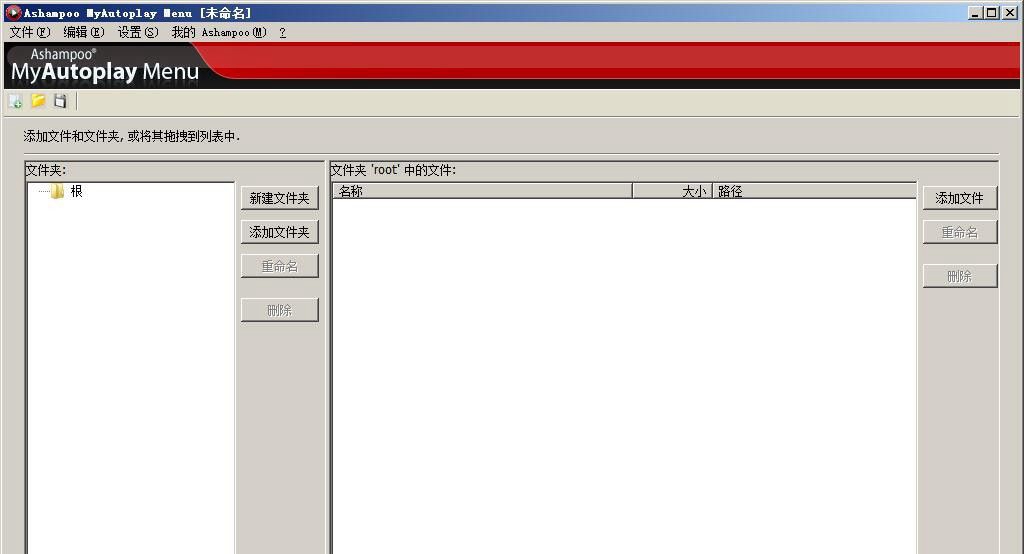Image resolution: width=1024 pixels, height=554 pixels.
Task: Maximize the MyAutoplay Menu window
Action: [x=991, y=12]
